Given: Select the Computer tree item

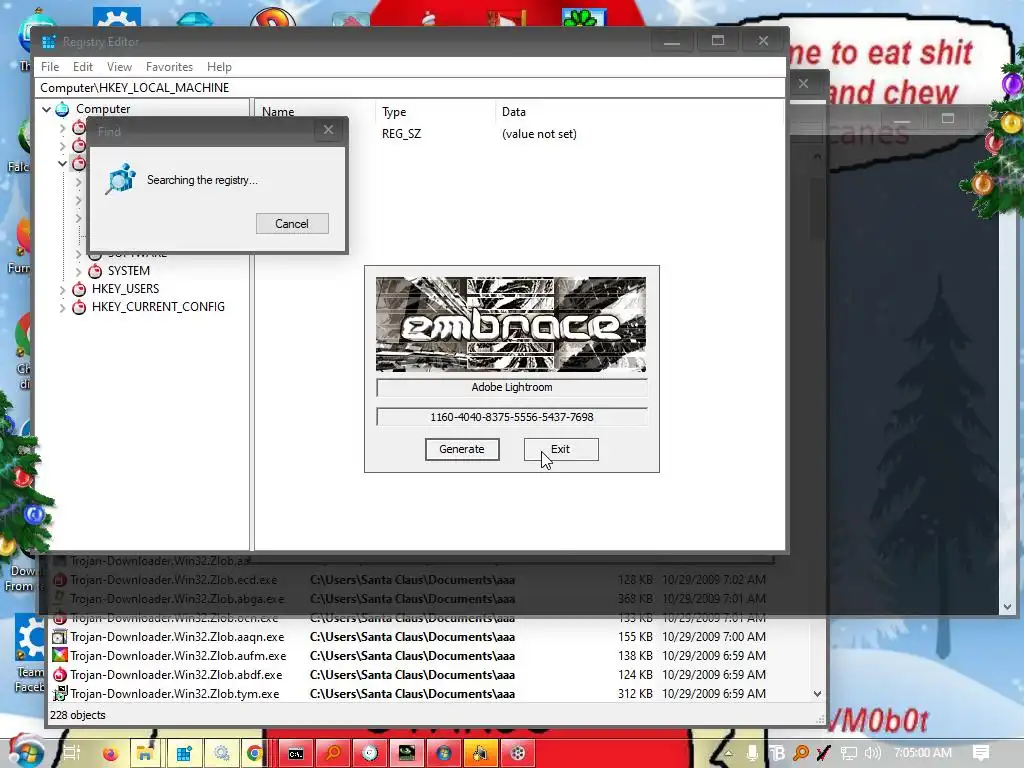Looking at the screenshot, I should [x=103, y=109].
